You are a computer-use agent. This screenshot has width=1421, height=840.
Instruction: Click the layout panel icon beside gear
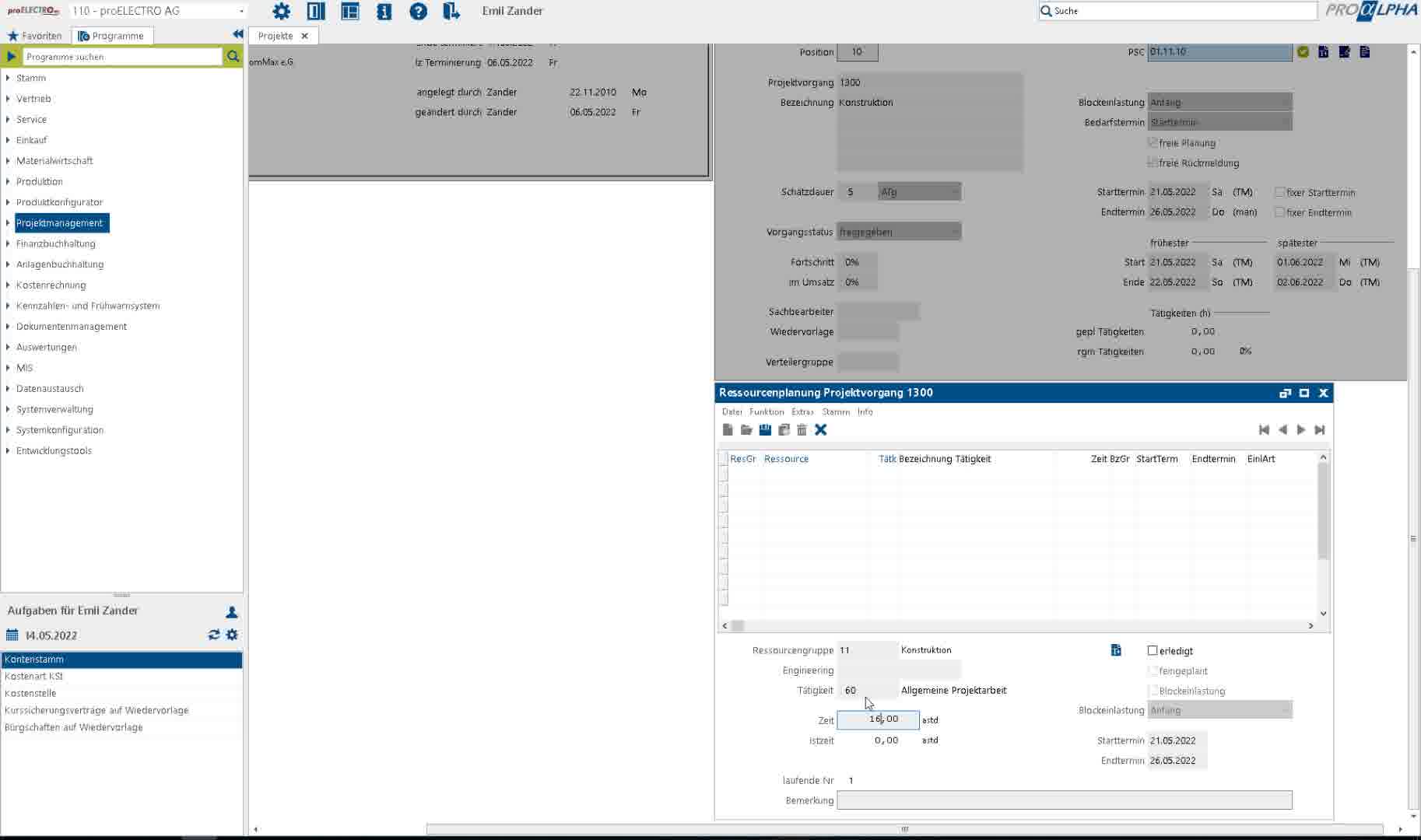[x=316, y=11]
